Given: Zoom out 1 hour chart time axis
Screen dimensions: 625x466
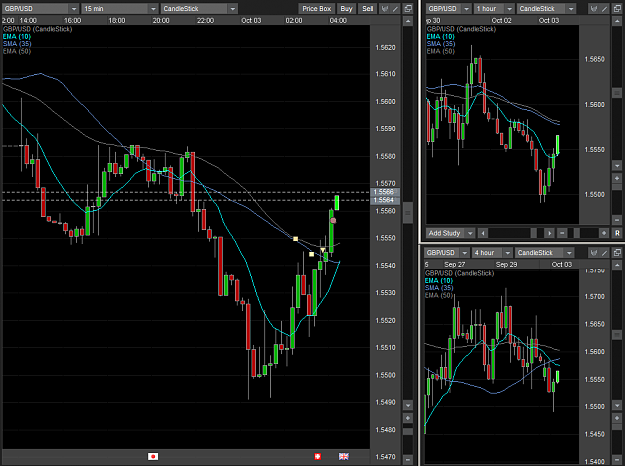Looking at the screenshot, I should click(x=562, y=233).
